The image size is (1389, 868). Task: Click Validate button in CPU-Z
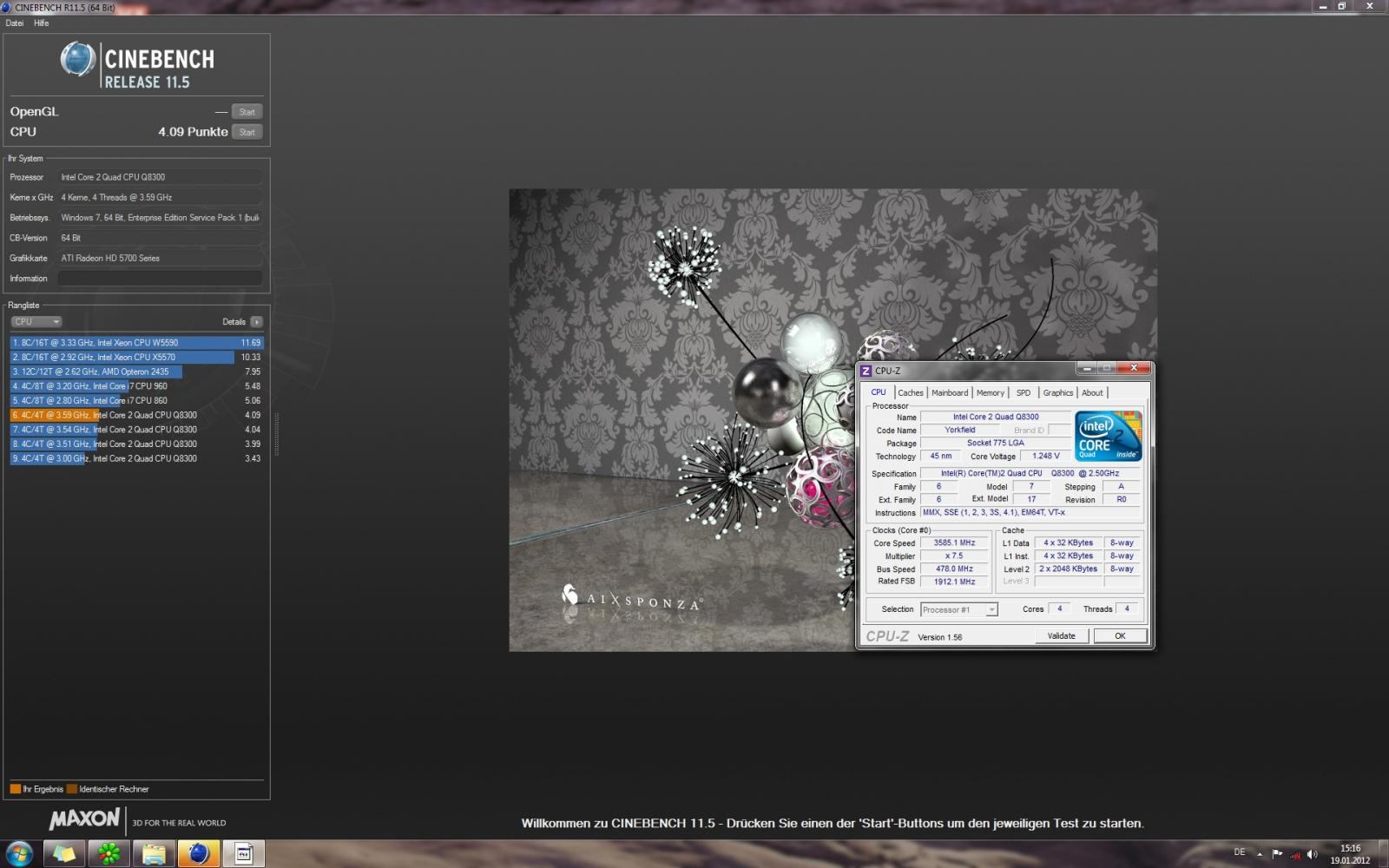(1061, 636)
